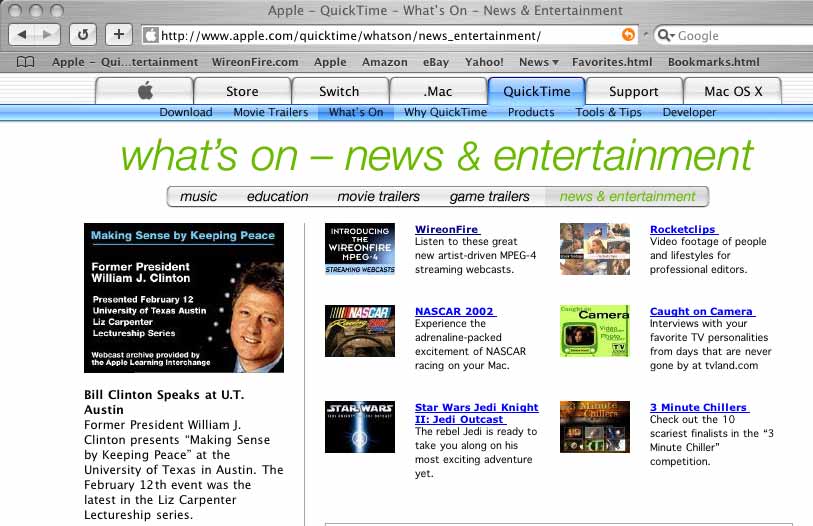The image size is (813, 526).
Task: Click the Safari back arrow button
Action: [22, 35]
